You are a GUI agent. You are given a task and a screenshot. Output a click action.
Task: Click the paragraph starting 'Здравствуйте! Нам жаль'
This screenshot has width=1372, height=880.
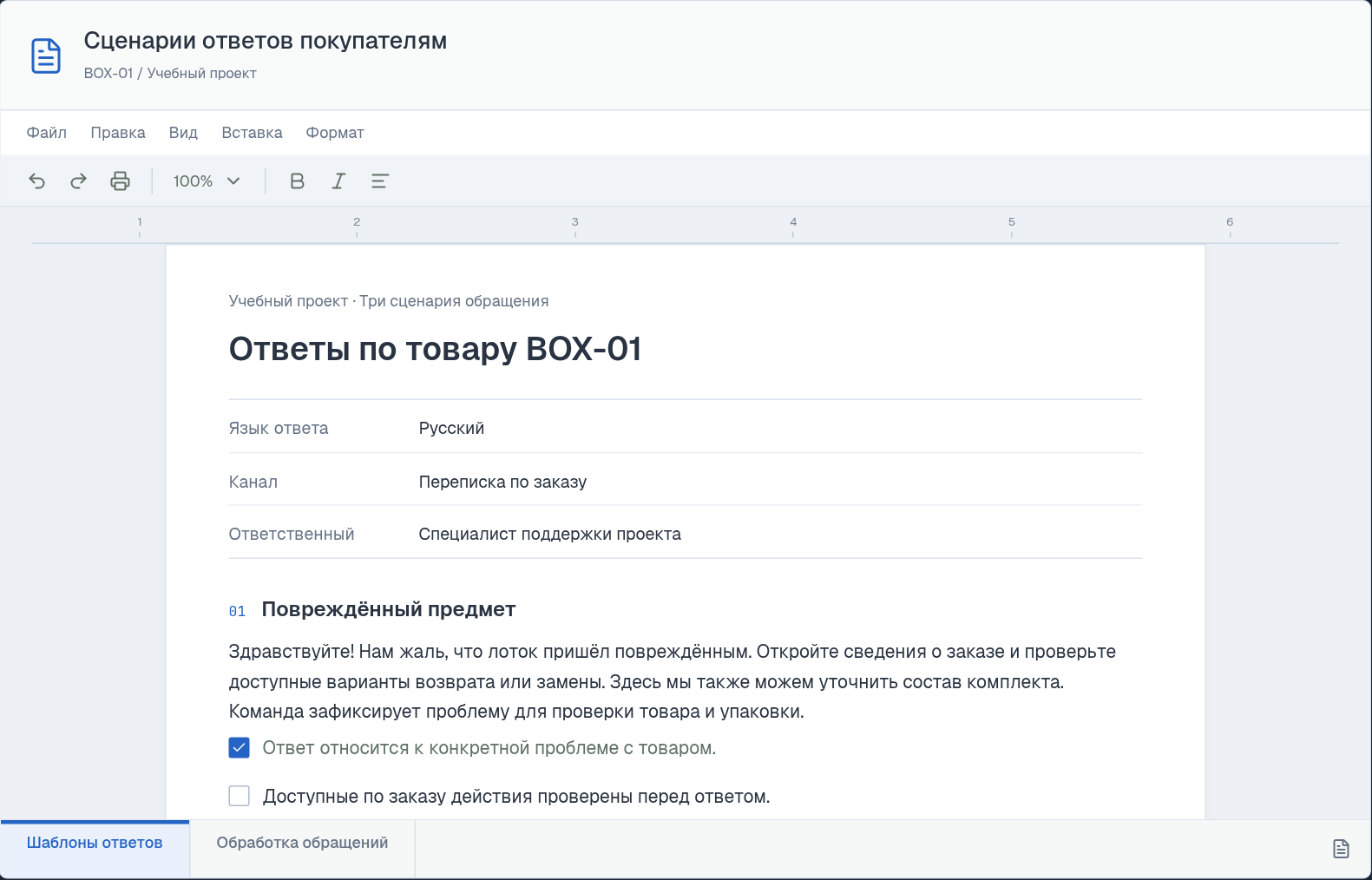coord(673,681)
